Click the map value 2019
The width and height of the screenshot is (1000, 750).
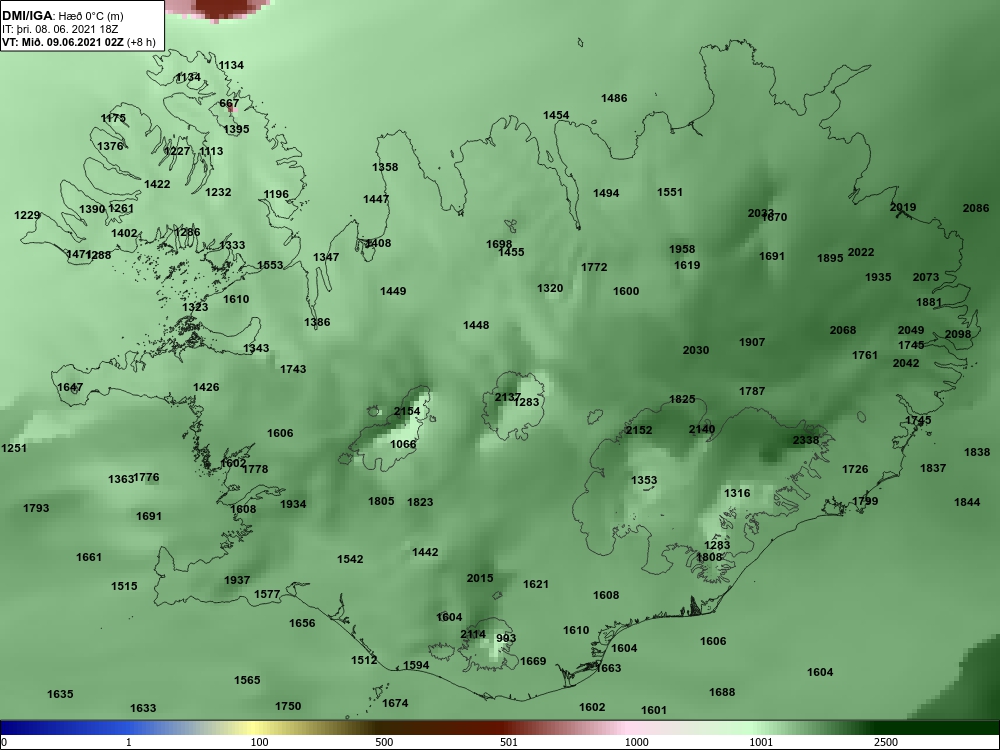coord(903,207)
